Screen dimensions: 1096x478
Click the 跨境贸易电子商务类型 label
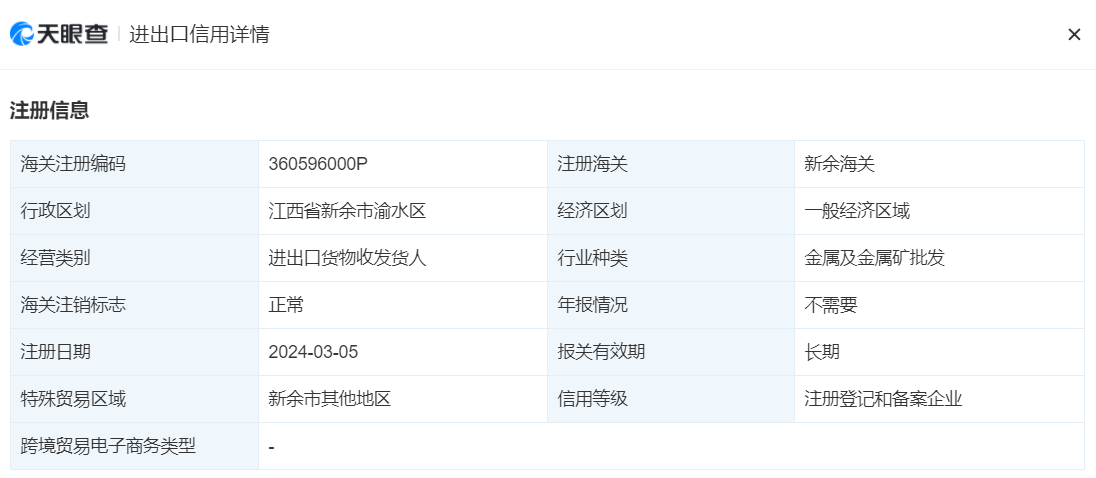click(x=108, y=446)
